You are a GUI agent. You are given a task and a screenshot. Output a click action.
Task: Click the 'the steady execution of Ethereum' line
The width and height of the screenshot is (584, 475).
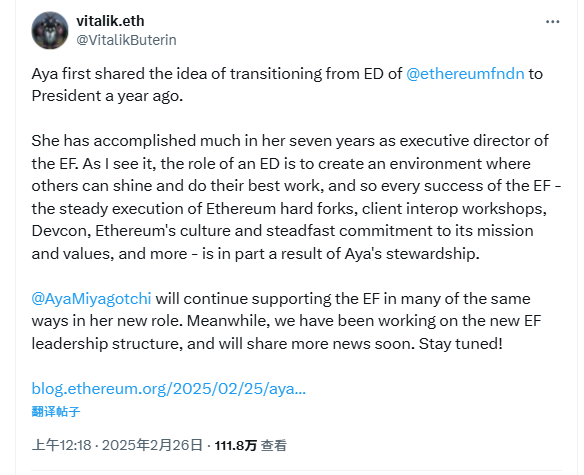(x=289, y=209)
